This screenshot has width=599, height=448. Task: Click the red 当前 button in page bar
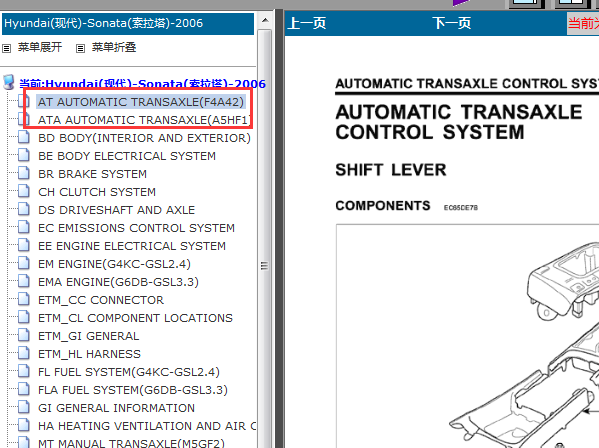pyautogui.click(x=583, y=24)
